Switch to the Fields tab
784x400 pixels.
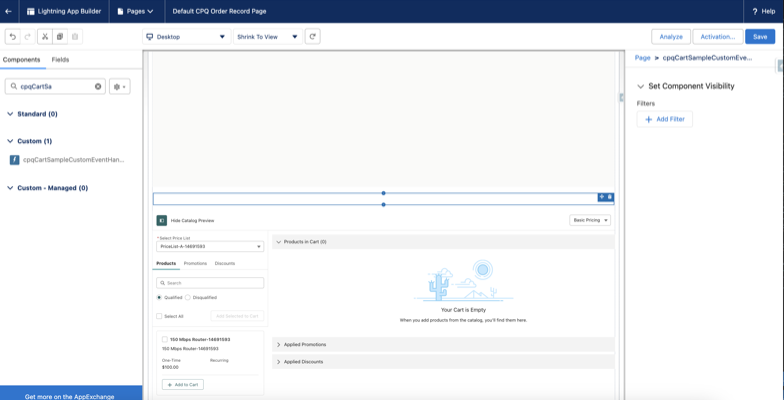60,60
